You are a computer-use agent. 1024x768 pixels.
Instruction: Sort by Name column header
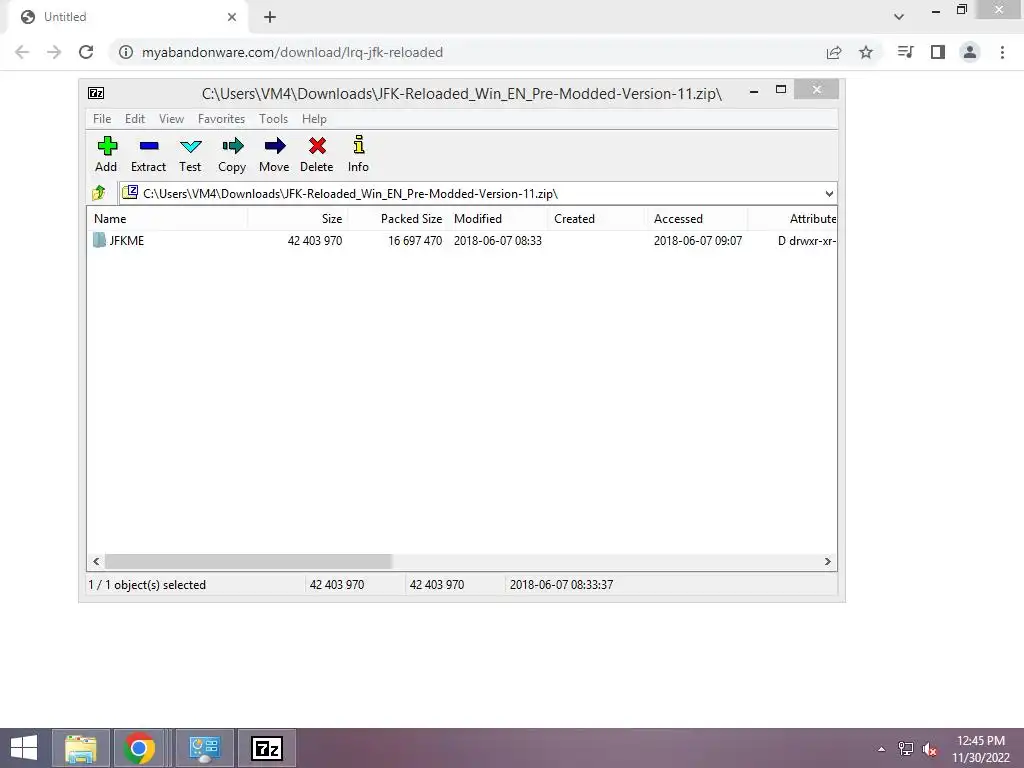click(167, 219)
